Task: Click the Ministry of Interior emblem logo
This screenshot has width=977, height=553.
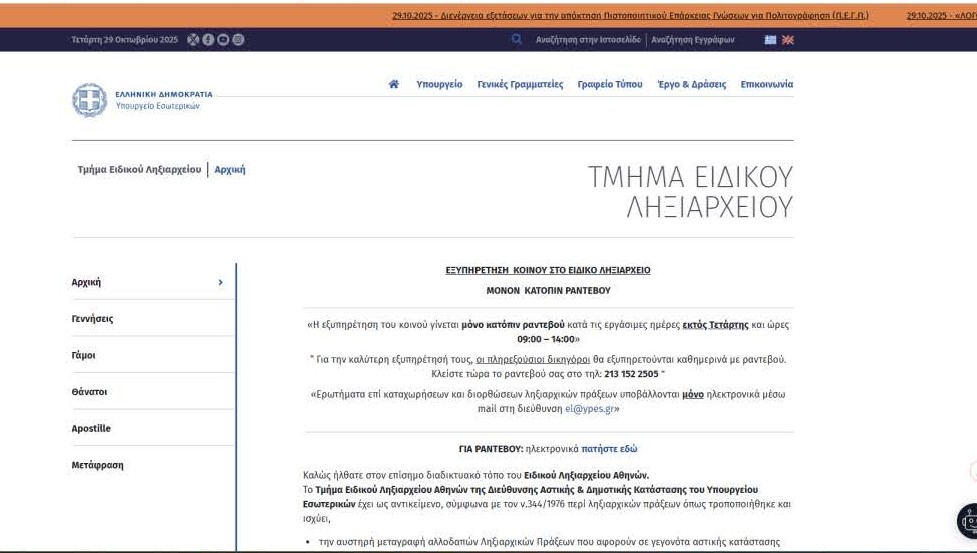Action: 89,100
